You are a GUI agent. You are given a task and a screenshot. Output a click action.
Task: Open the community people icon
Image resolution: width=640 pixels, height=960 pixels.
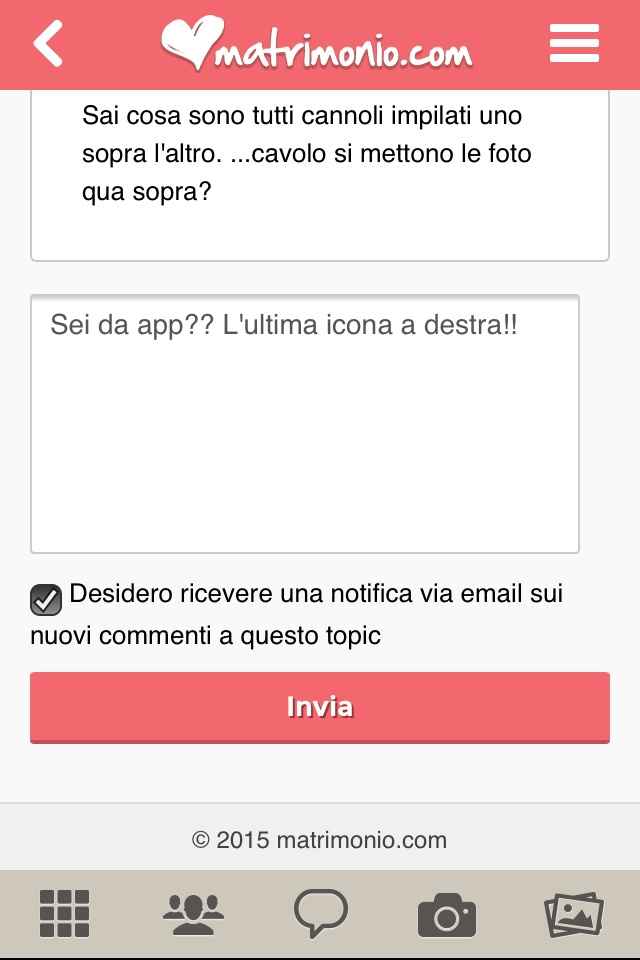[x=192, y=914]
